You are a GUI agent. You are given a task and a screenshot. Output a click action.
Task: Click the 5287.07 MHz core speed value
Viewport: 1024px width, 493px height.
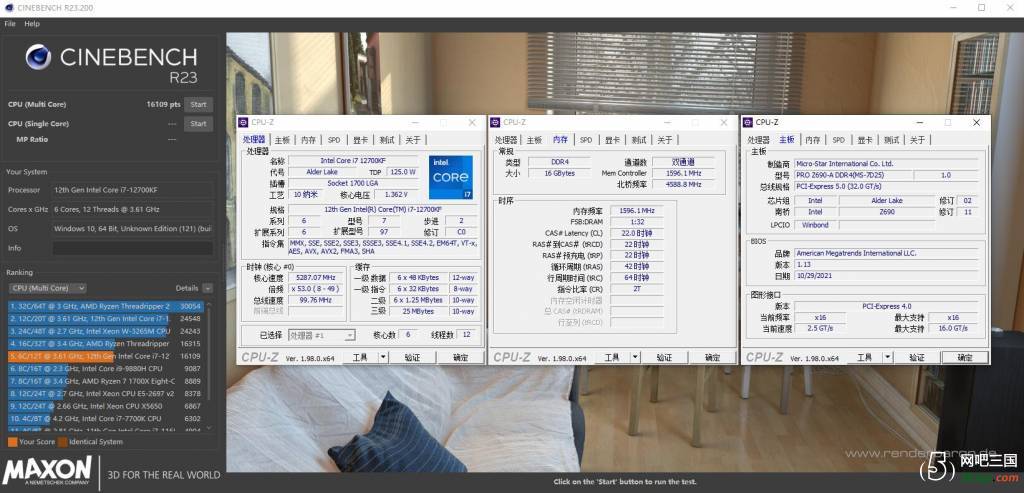pyautogui.click(x=316, y=278)
